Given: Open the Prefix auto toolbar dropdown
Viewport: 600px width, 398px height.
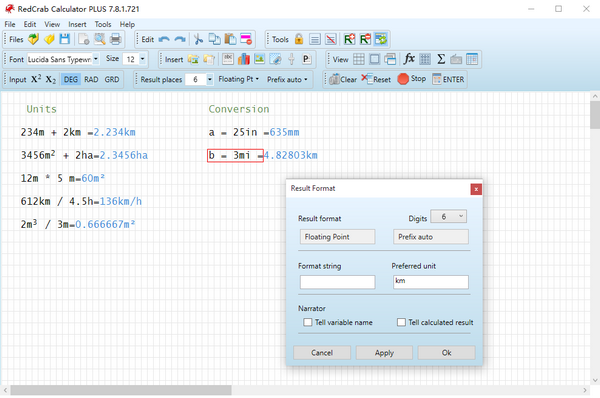Looking at the screenshot, I should pos(287,79).
